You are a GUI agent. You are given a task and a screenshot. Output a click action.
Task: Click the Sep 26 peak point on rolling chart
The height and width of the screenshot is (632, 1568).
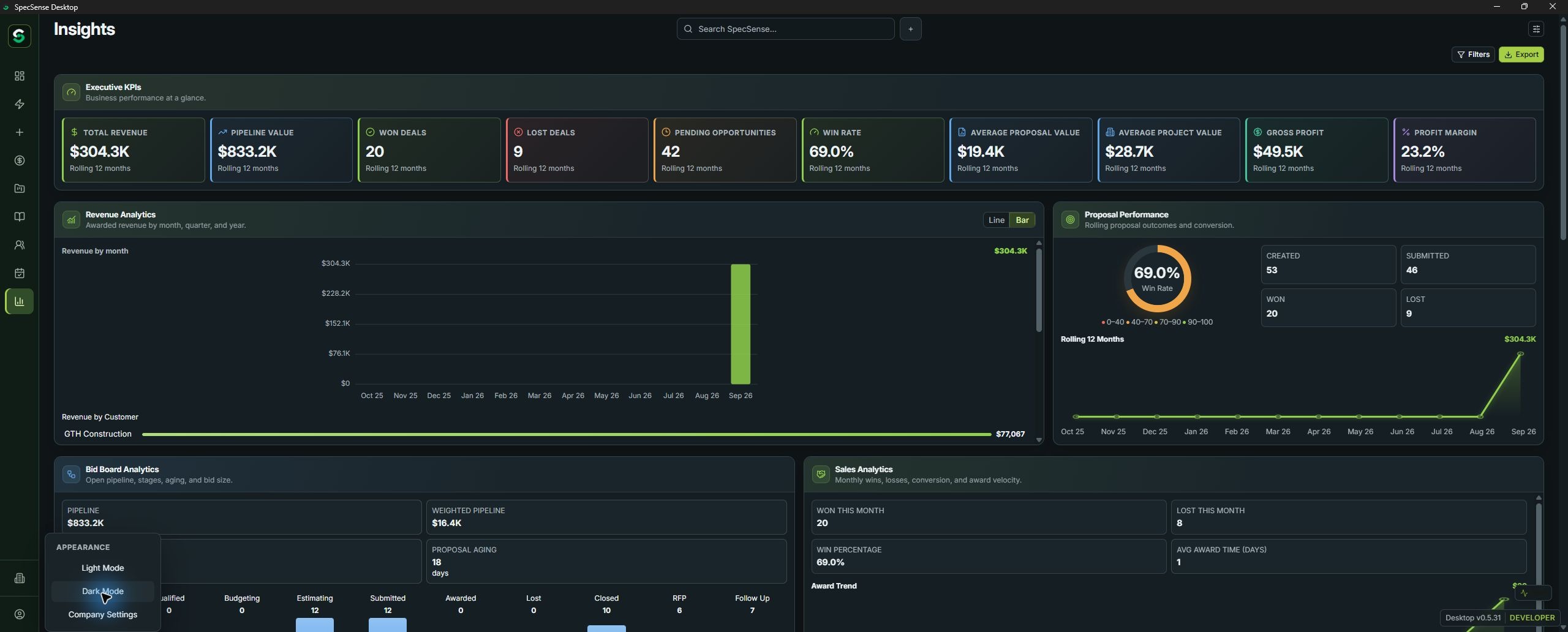click(1520, 354)
